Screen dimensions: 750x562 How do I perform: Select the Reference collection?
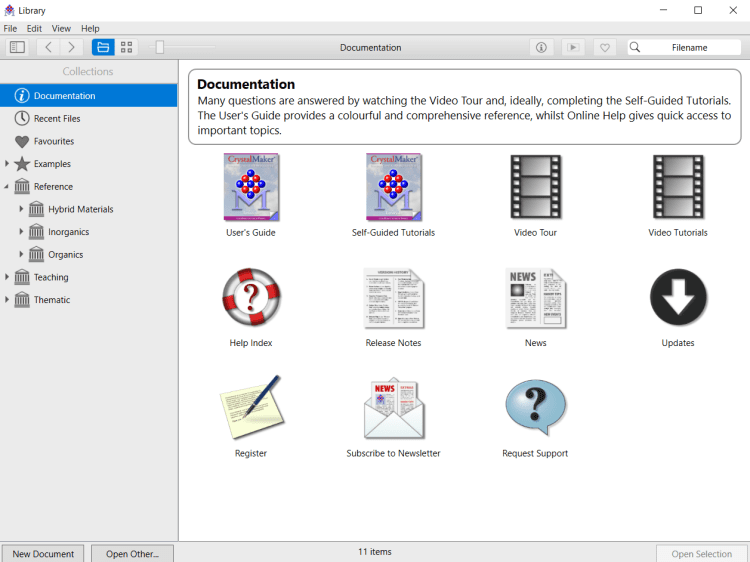(x=89, y=187)
